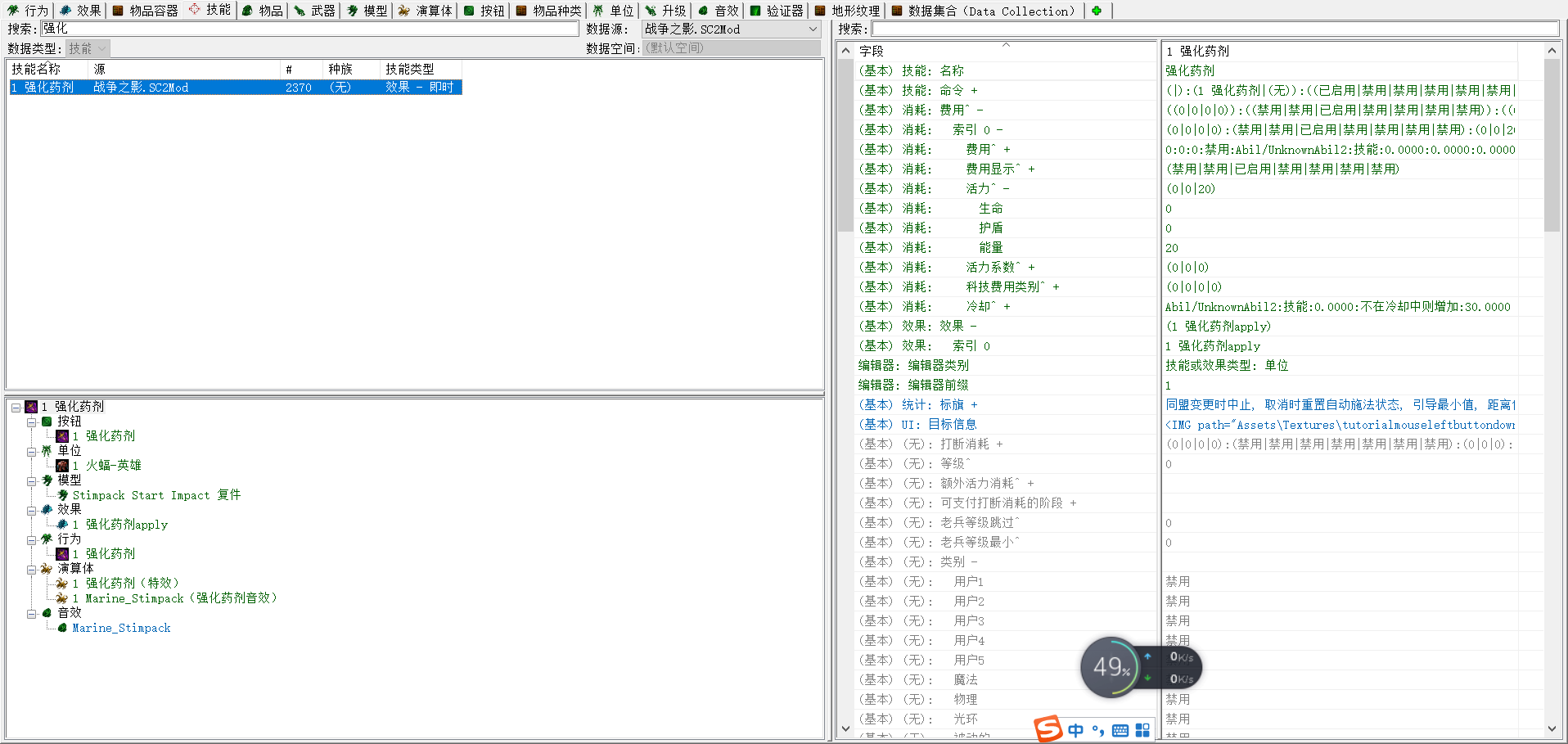The height and width of the screenshot is (744, 1568).
Task: Collapse the 按钮 tree folder
Action: click(x=31, y=422)
